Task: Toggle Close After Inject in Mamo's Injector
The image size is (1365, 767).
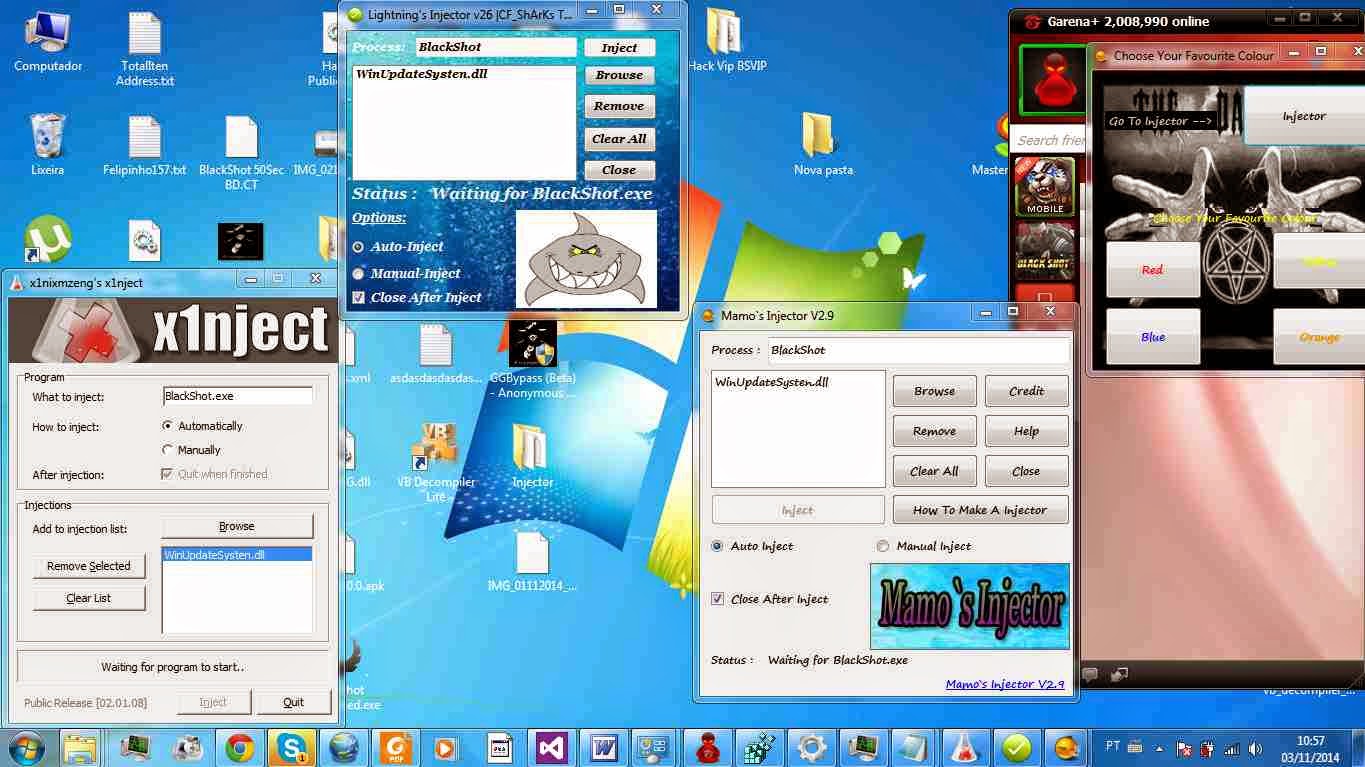Action: (717, 599)
